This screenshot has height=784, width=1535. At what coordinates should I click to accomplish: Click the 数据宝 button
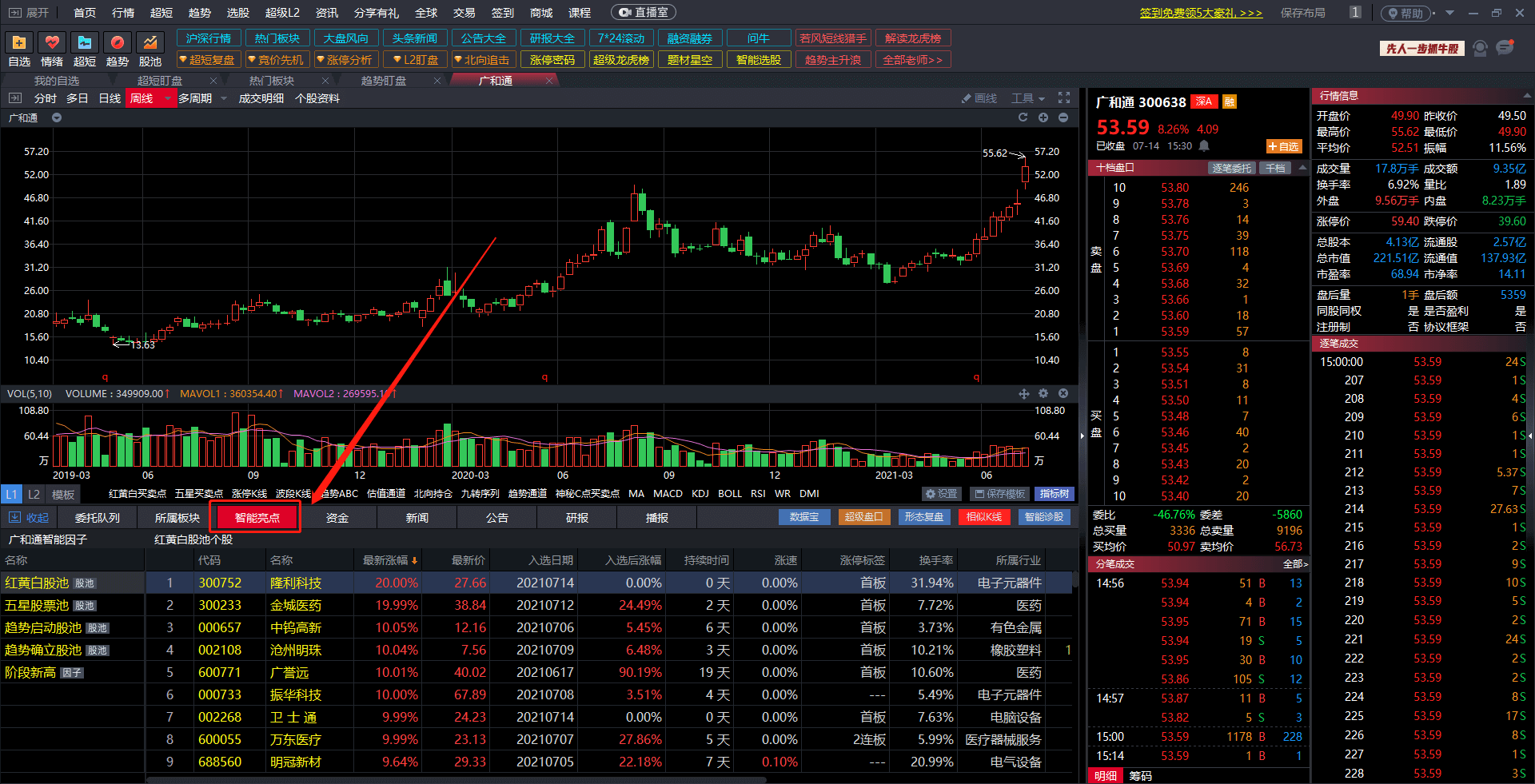coord(804,517)
